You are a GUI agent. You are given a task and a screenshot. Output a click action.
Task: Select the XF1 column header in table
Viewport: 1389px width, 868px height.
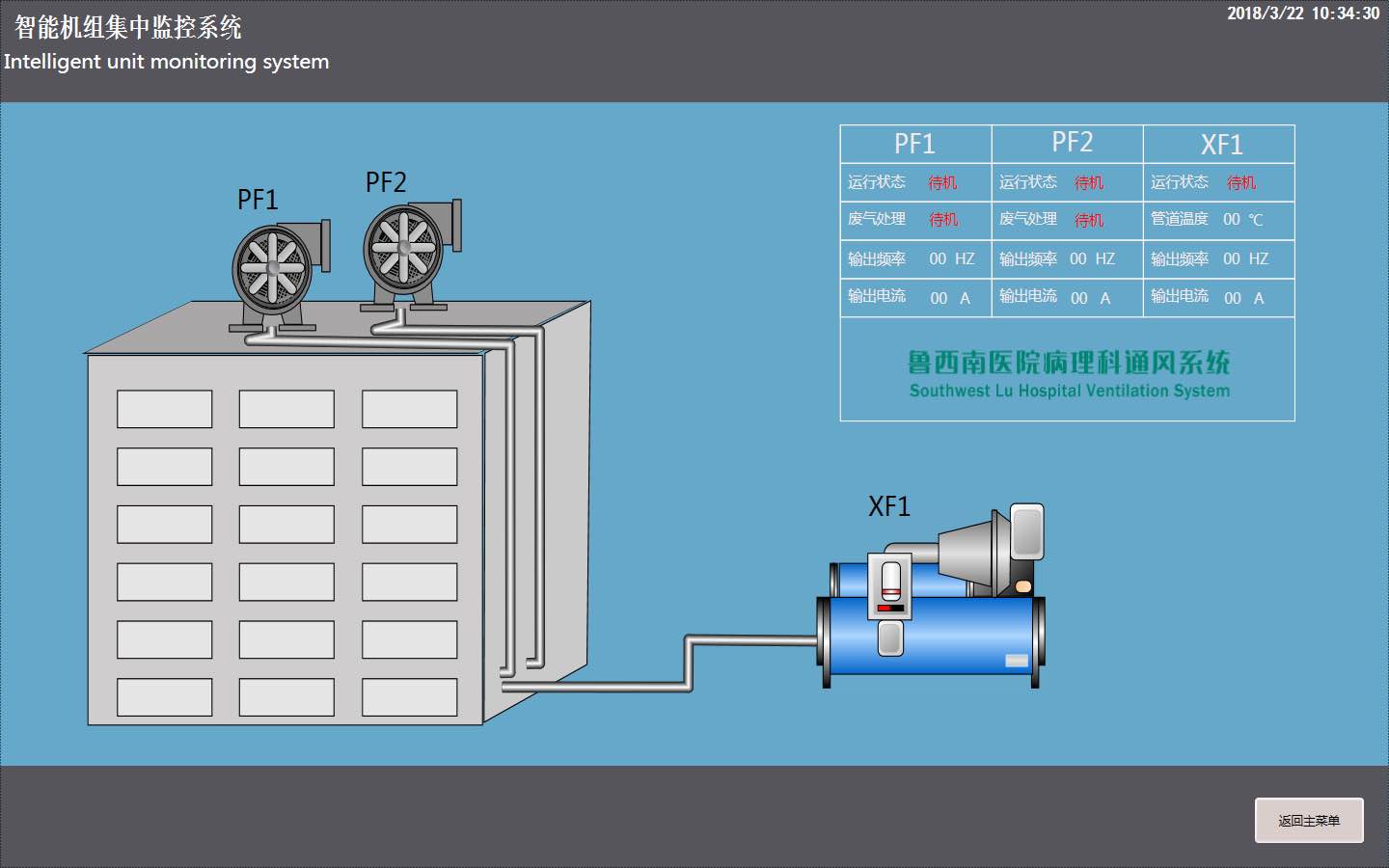click(1221, 145)
